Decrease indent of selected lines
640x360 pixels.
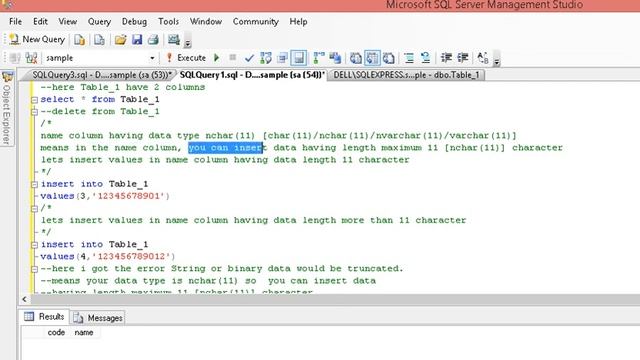pyautogui.click(x=446, y=58)
